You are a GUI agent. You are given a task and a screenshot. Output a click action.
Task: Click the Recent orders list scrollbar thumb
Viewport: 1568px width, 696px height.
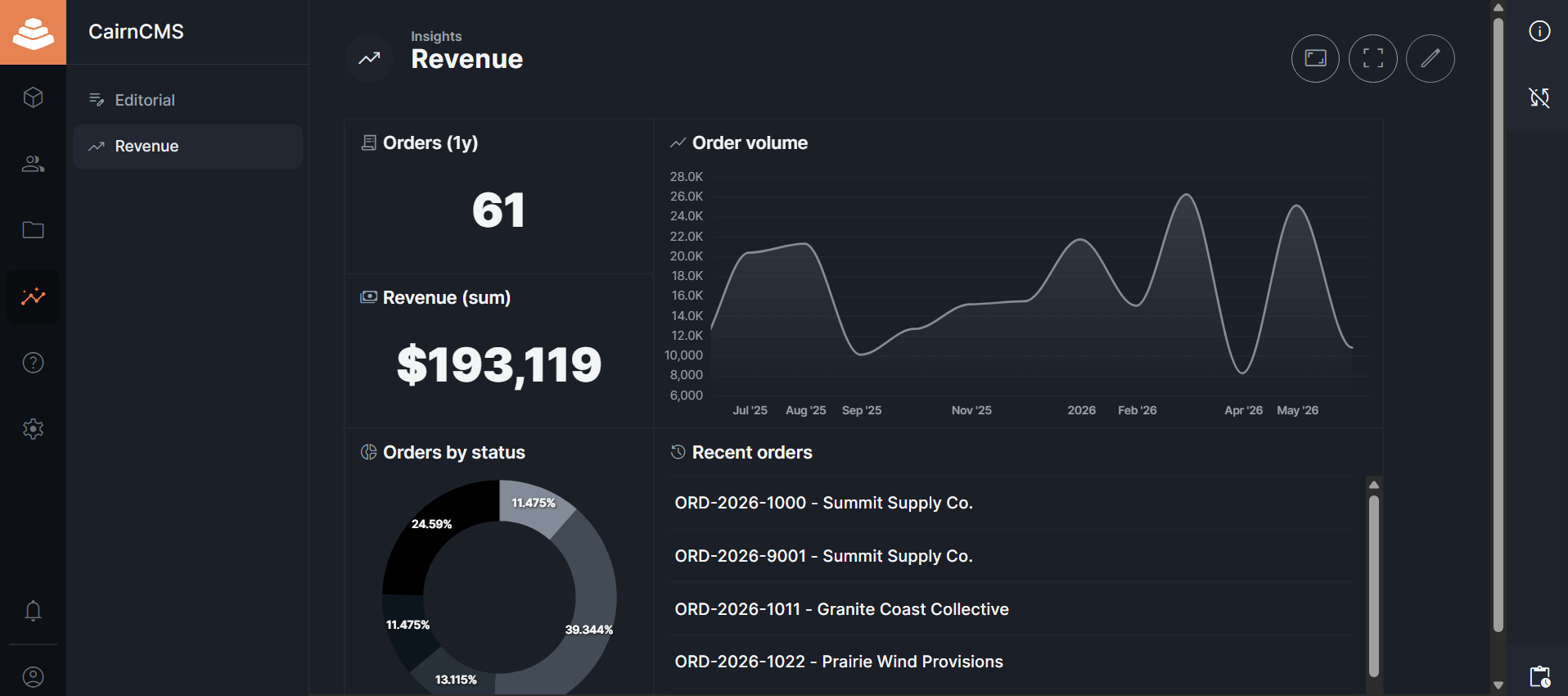(1374, 585)
